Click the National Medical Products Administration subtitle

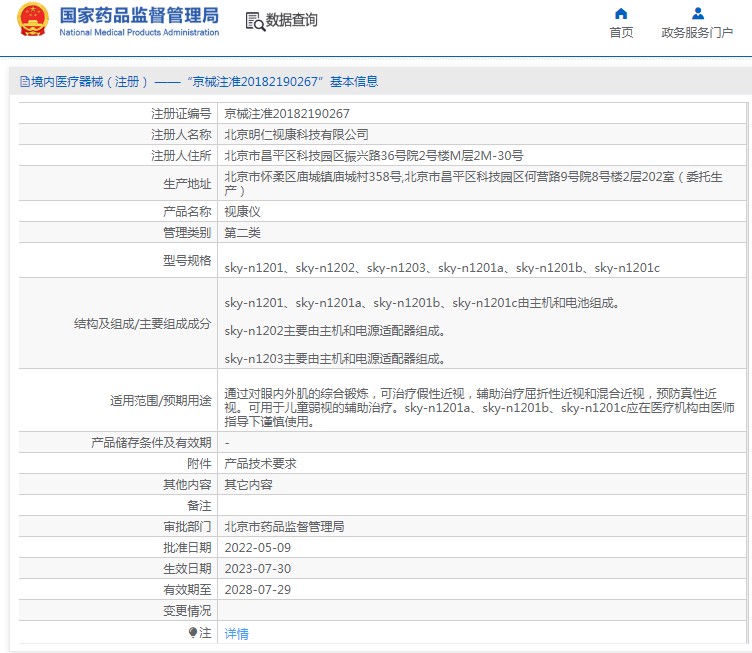139,33
